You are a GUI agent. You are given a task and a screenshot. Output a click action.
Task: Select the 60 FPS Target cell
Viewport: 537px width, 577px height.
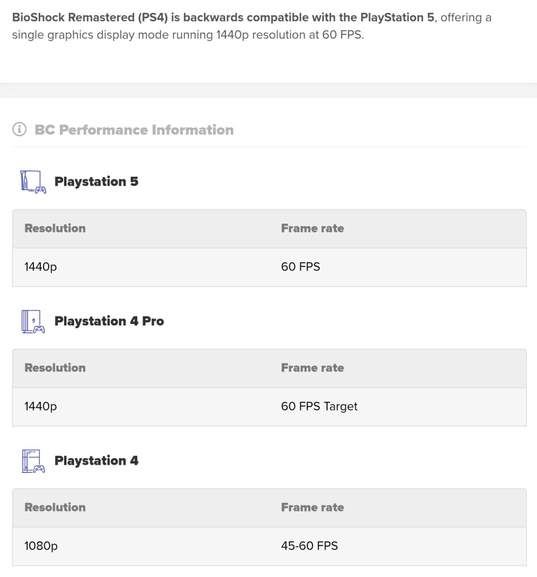click(x=319, y=406)
